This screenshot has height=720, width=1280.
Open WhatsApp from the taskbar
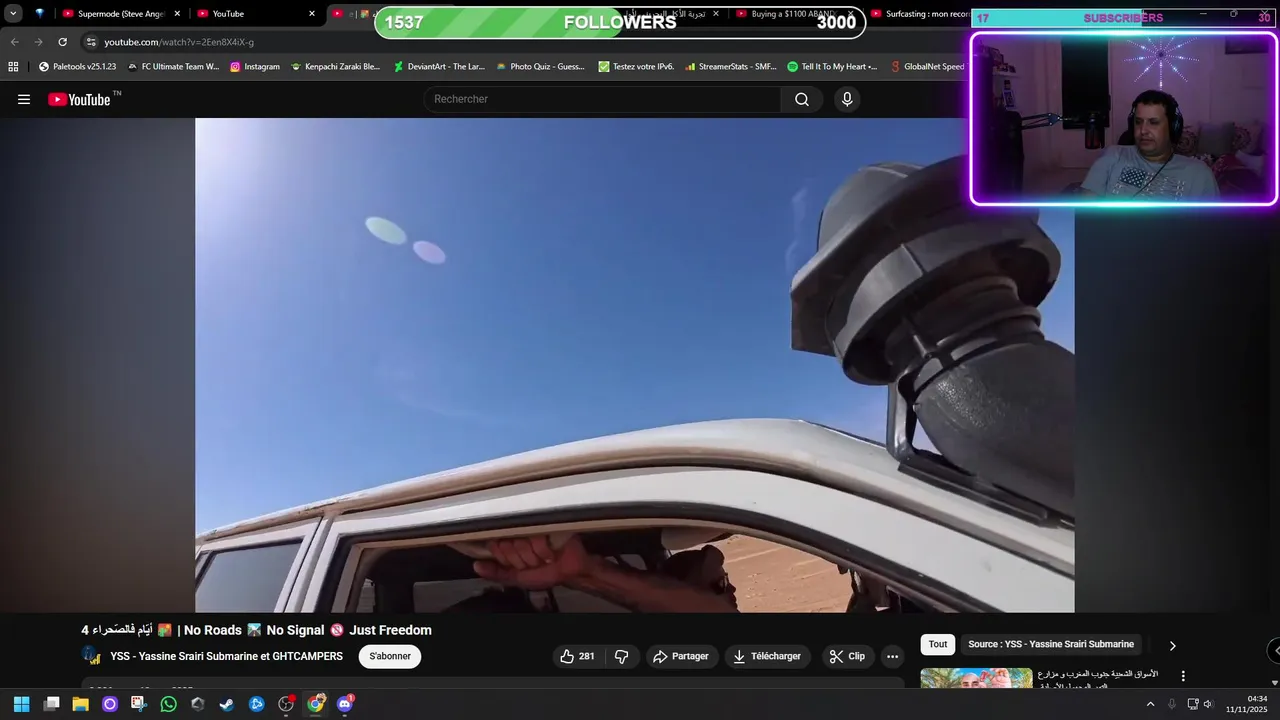pos(169,704)
